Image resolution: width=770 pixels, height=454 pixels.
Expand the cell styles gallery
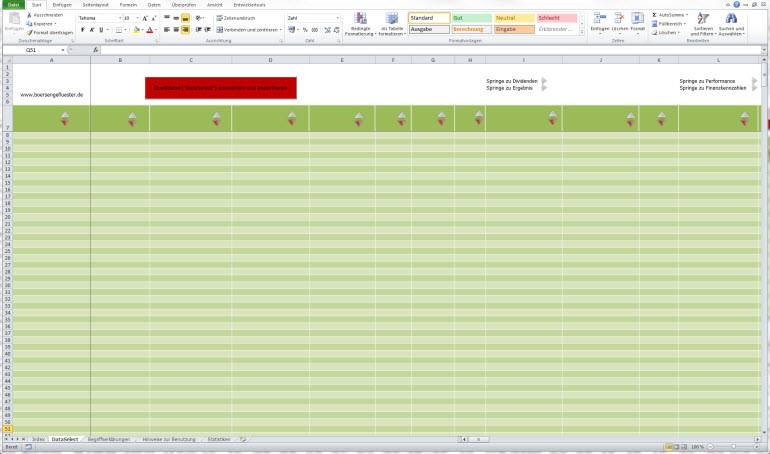[x=582, y=32]
